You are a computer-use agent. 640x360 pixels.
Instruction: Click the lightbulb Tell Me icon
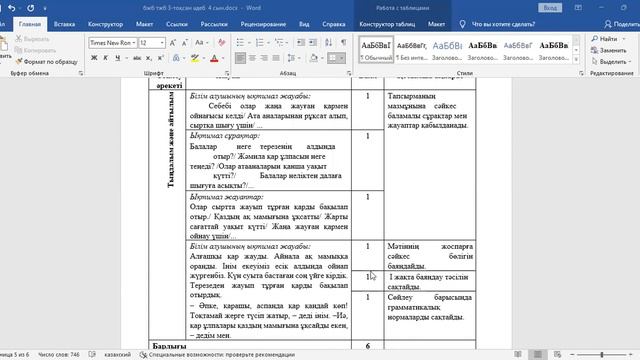click(462, 24)
